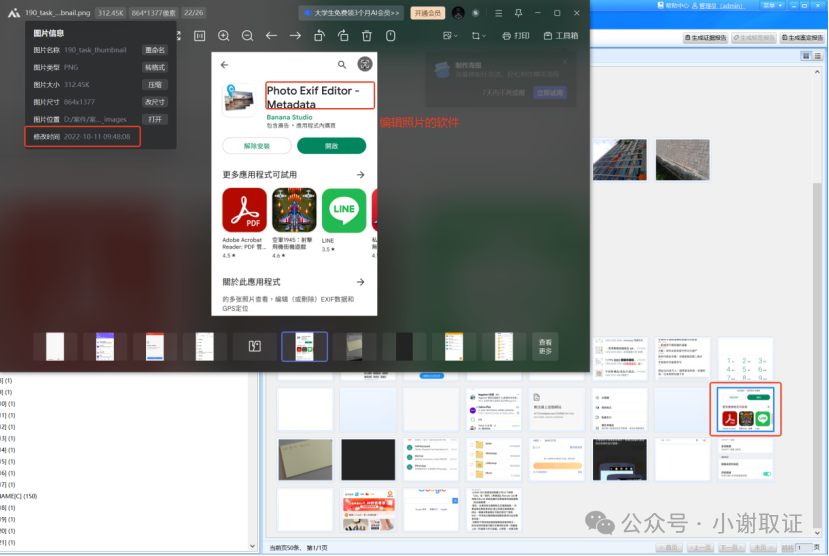Select the orange-header thumbnail in the filmstrip
Screen dimensions: 829x556
(454, 347)
